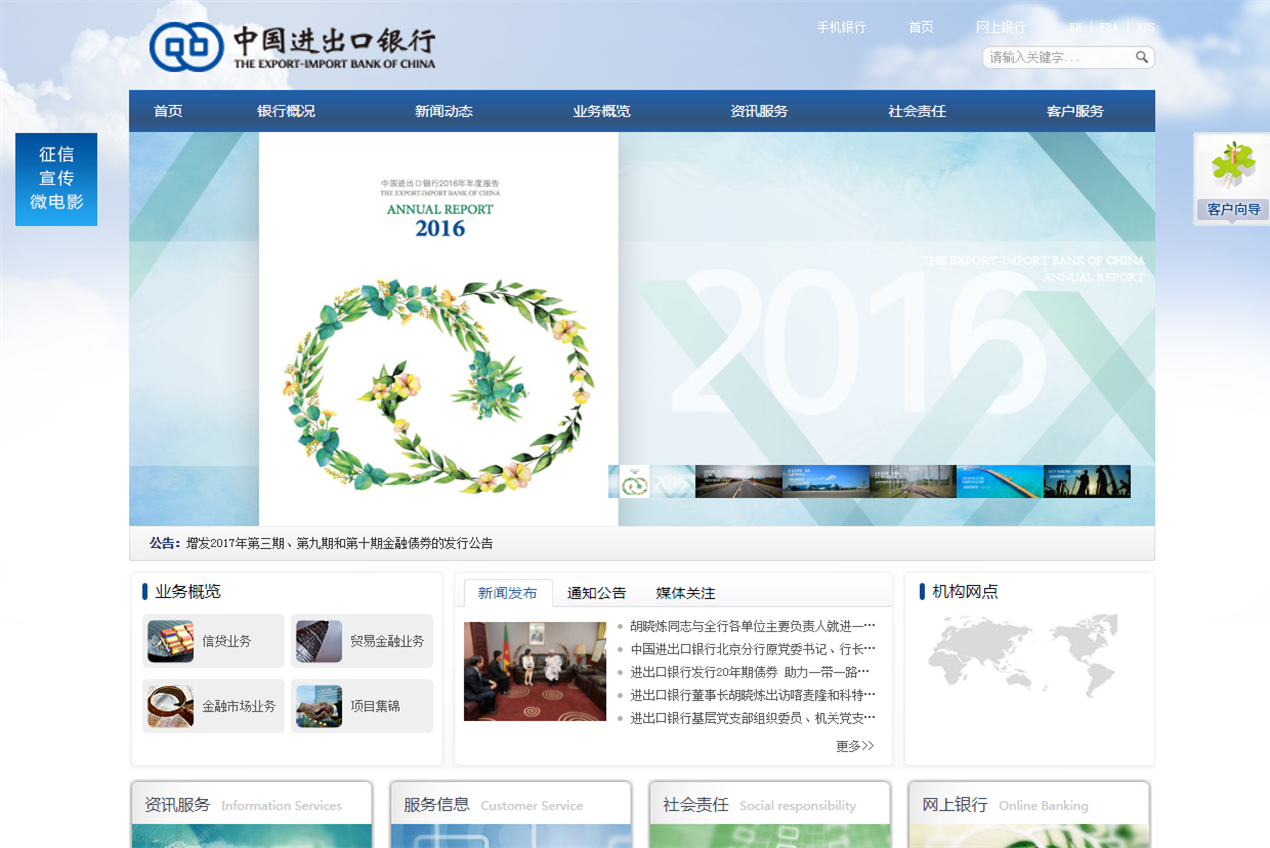Screen dimensions: 1270x848
Task: Open the 信贷业务 card with containers icon
Action: (x=214, y=641)
